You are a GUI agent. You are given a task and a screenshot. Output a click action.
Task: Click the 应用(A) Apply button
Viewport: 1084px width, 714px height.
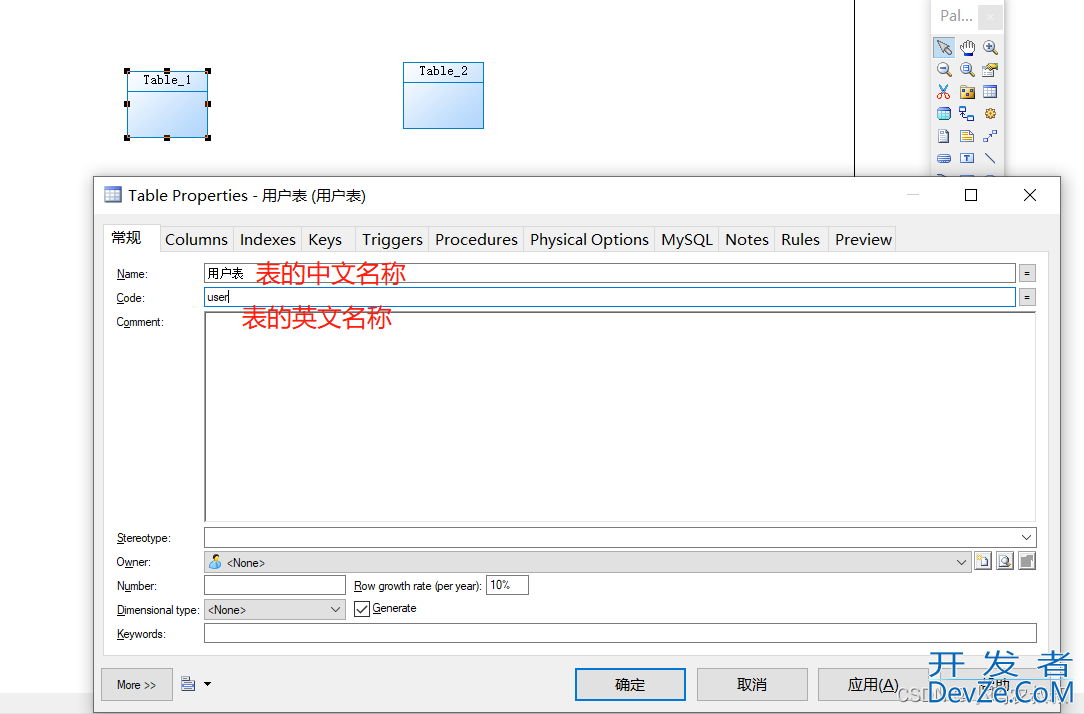[x=872, y=684]
